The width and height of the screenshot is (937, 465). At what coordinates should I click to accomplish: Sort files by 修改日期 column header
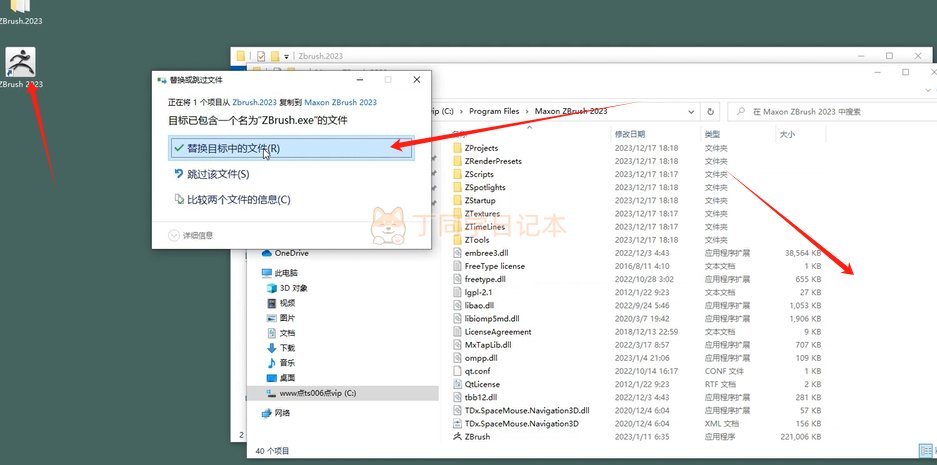click(629, 134)
